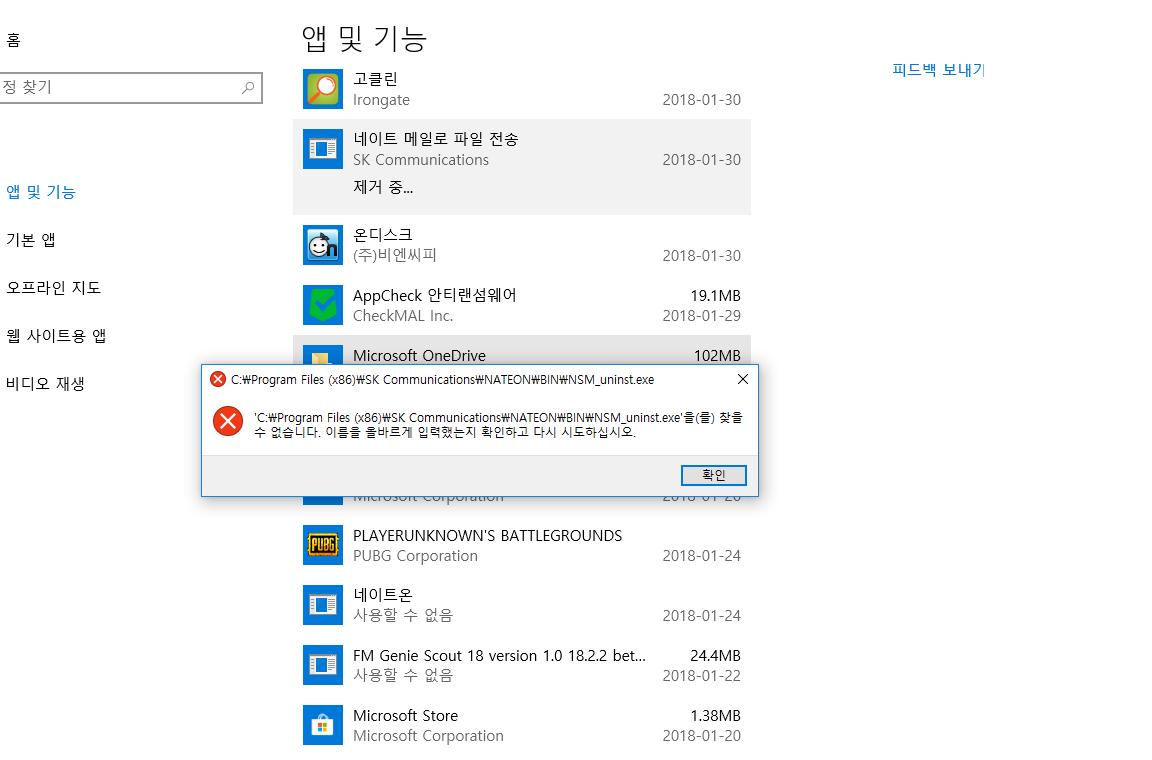This screenshot has height=760, width=1152.
Task: Select AppCheck 안티랜섬웨어 app entry
Action: pyautogui.click(x=522, y=305)
